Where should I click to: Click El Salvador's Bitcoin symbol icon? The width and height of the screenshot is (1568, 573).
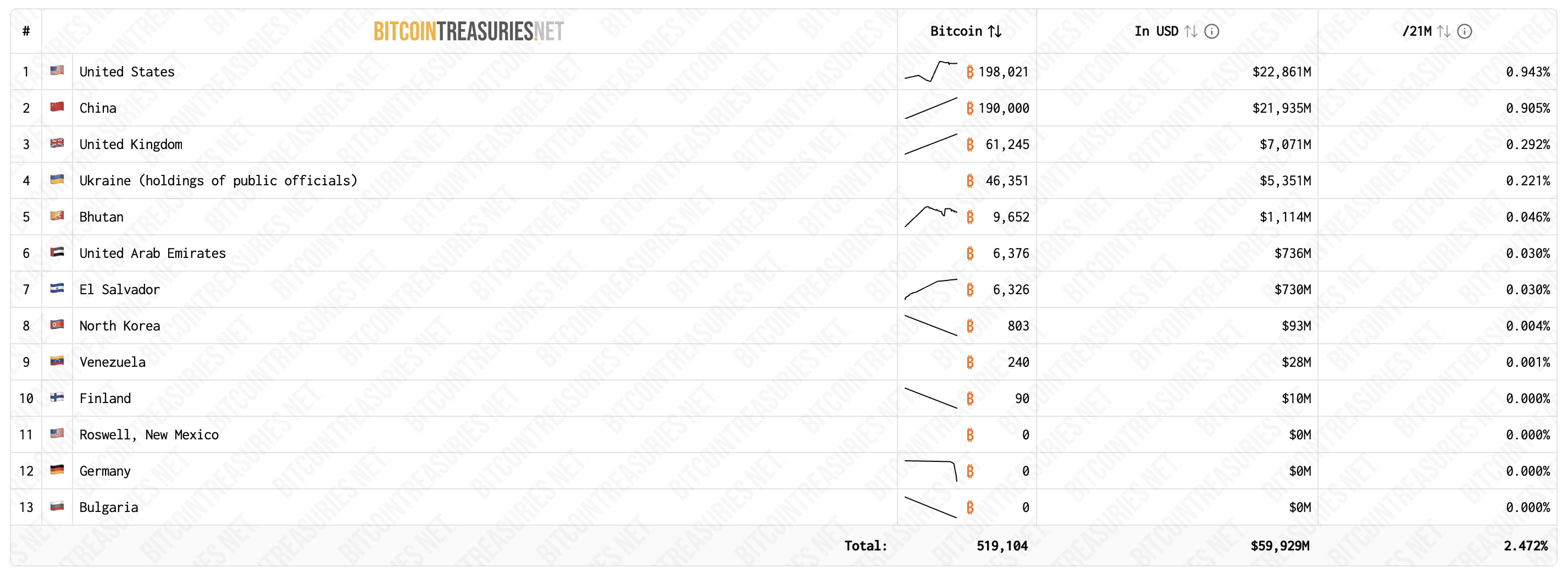(969, 289)
